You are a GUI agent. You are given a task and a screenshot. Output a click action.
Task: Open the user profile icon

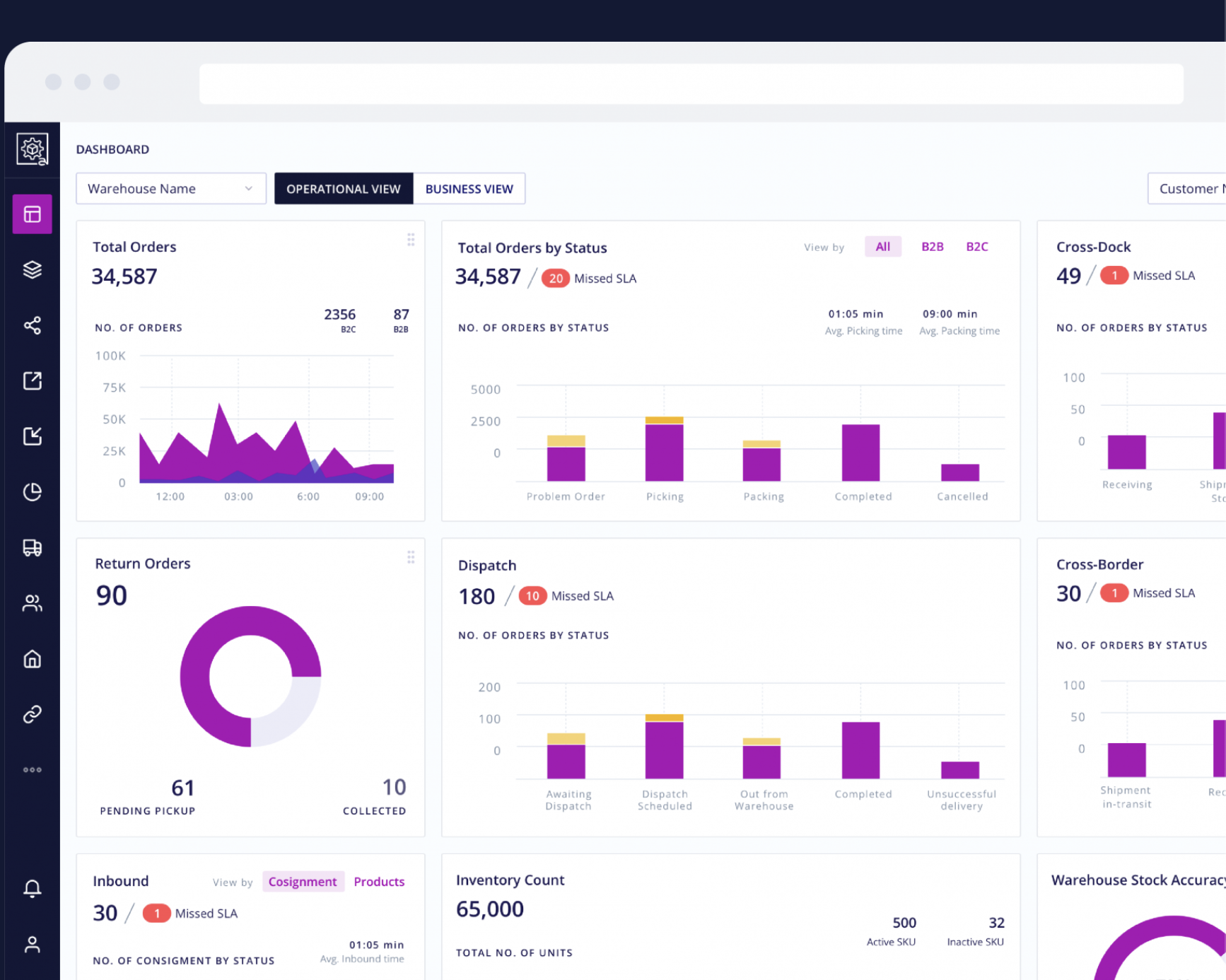33,945
